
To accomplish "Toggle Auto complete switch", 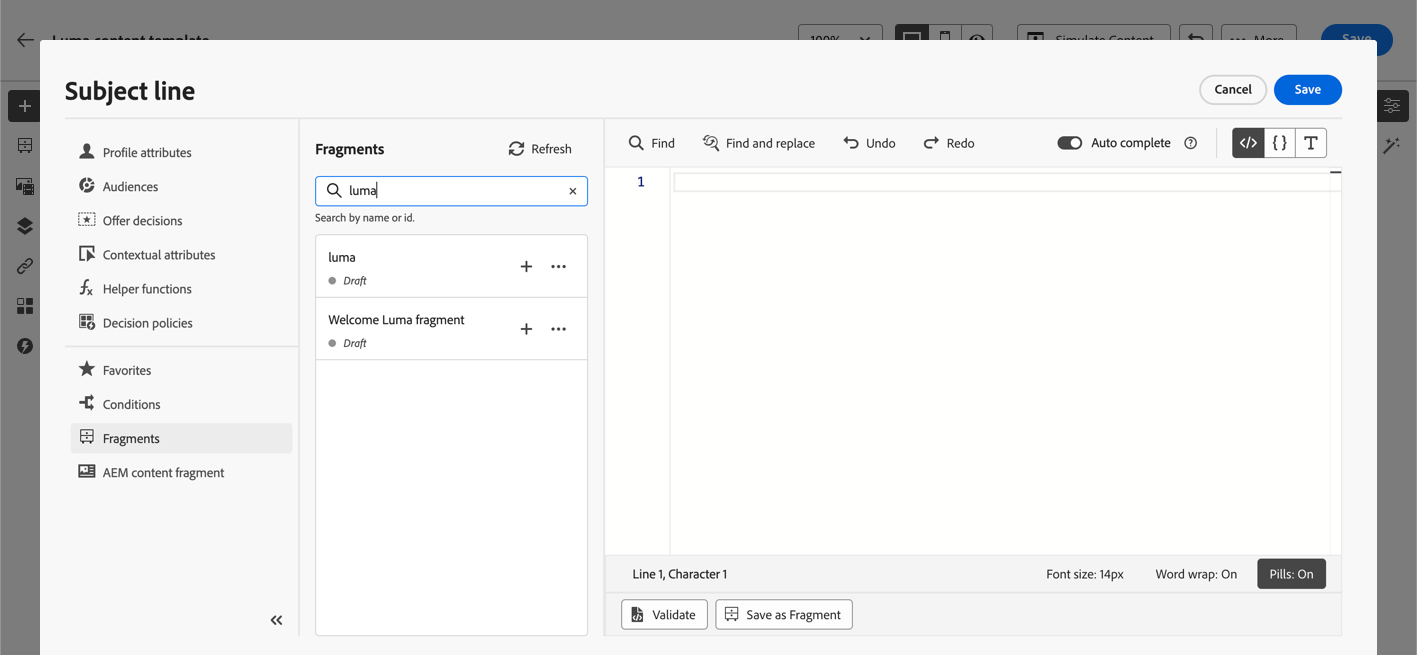I will 1069,143.
